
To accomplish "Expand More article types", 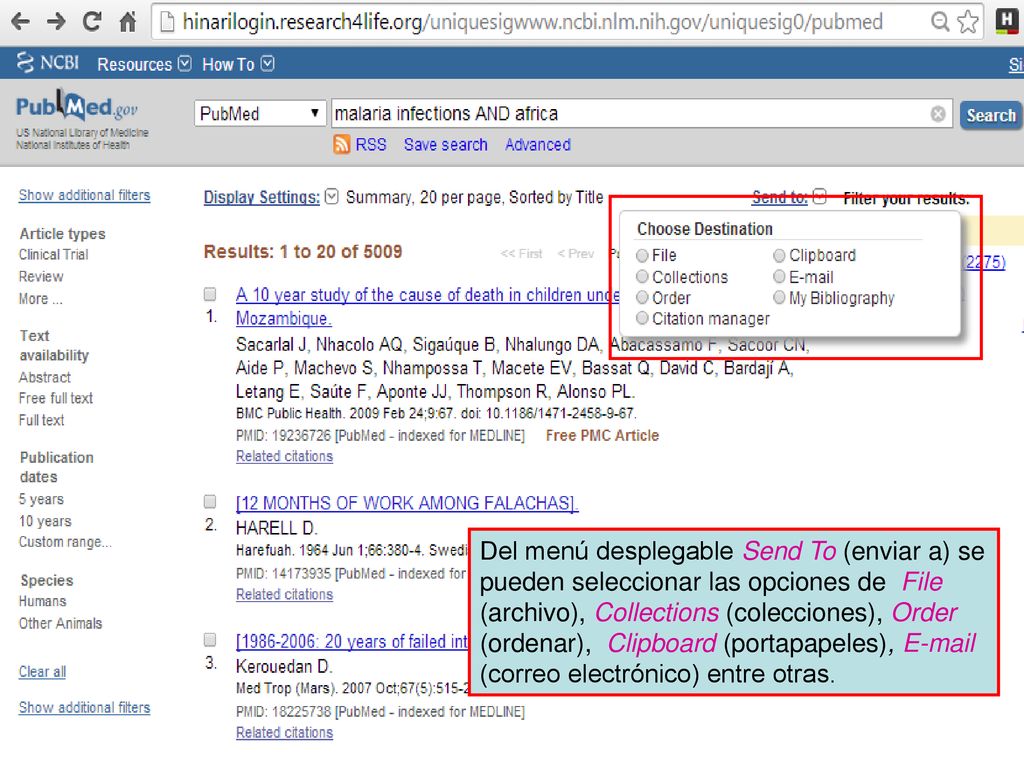I will [40, 299].
